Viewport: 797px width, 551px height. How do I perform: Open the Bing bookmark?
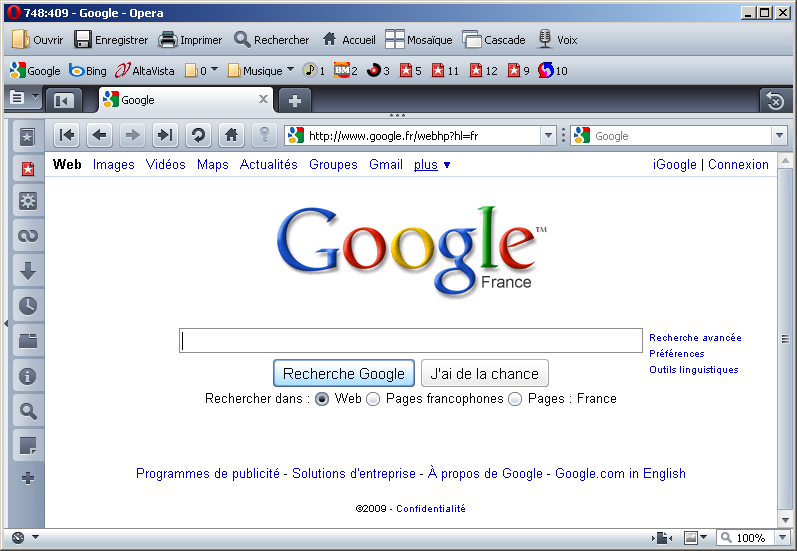(88, 71)
